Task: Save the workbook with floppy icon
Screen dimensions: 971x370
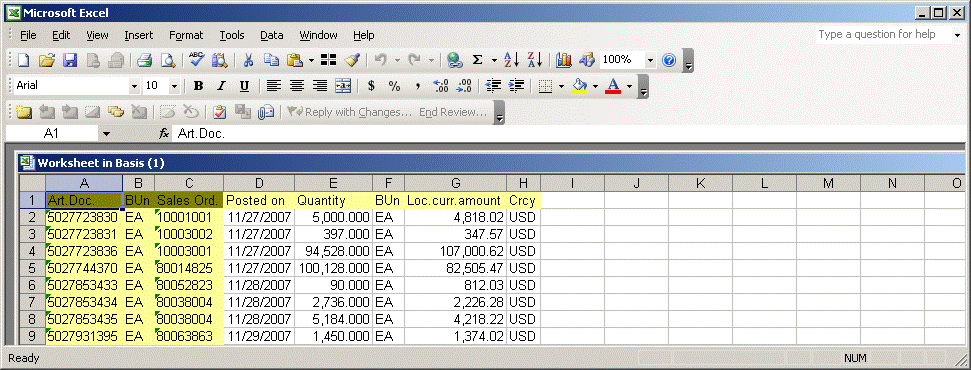Action: coord(70,60)
